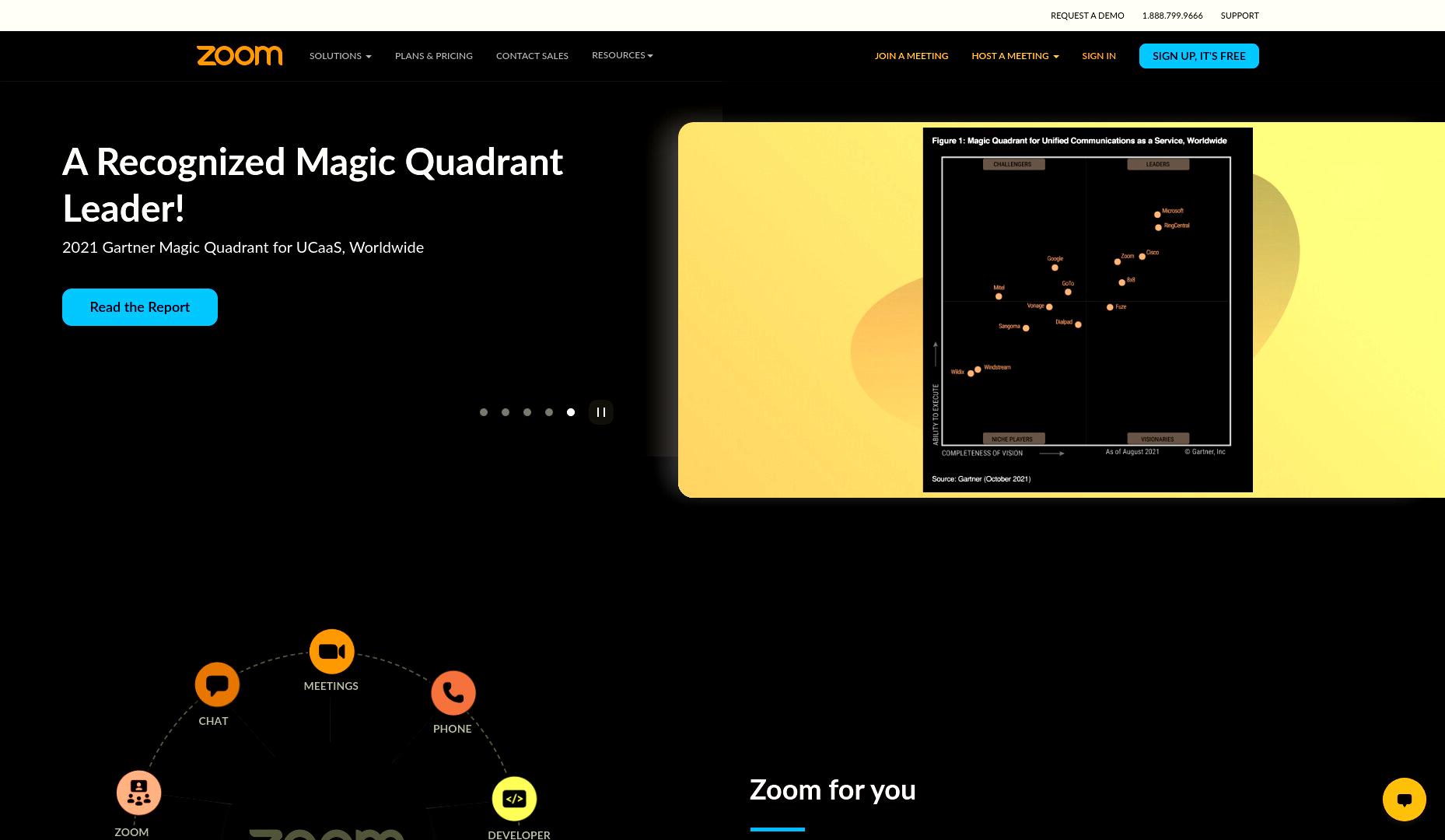
Task: Click Join a Meeting link
Action: (911, 56)
